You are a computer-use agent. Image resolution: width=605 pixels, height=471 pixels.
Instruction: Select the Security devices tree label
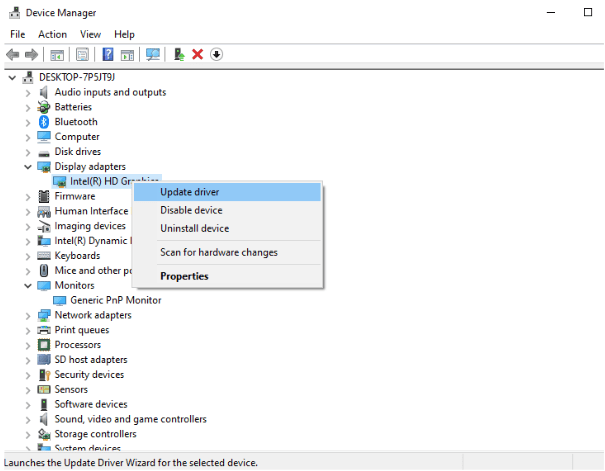tap(89, 375)
